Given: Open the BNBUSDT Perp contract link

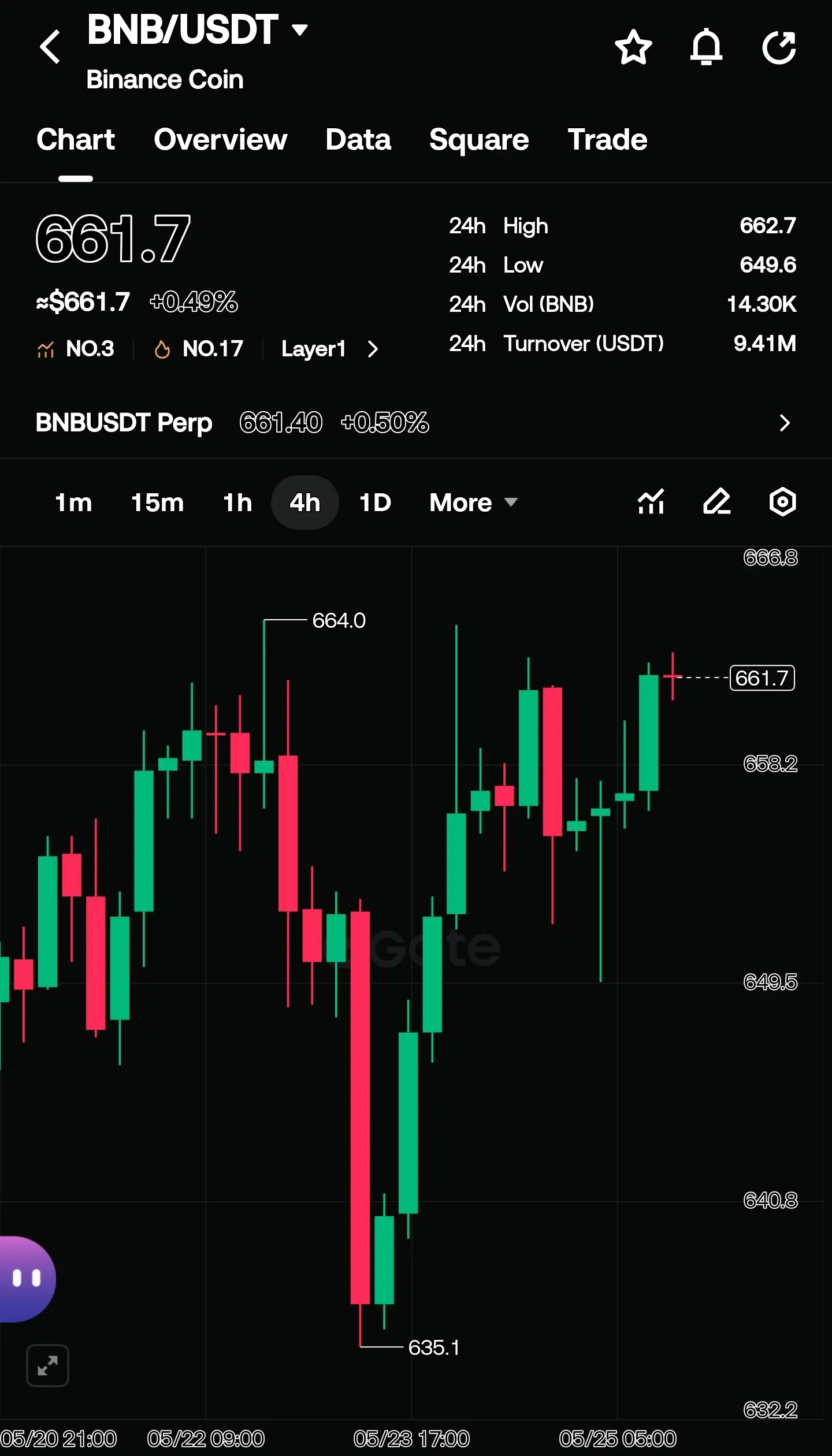Looking at the screenshot, I should (x=124, y=423).
